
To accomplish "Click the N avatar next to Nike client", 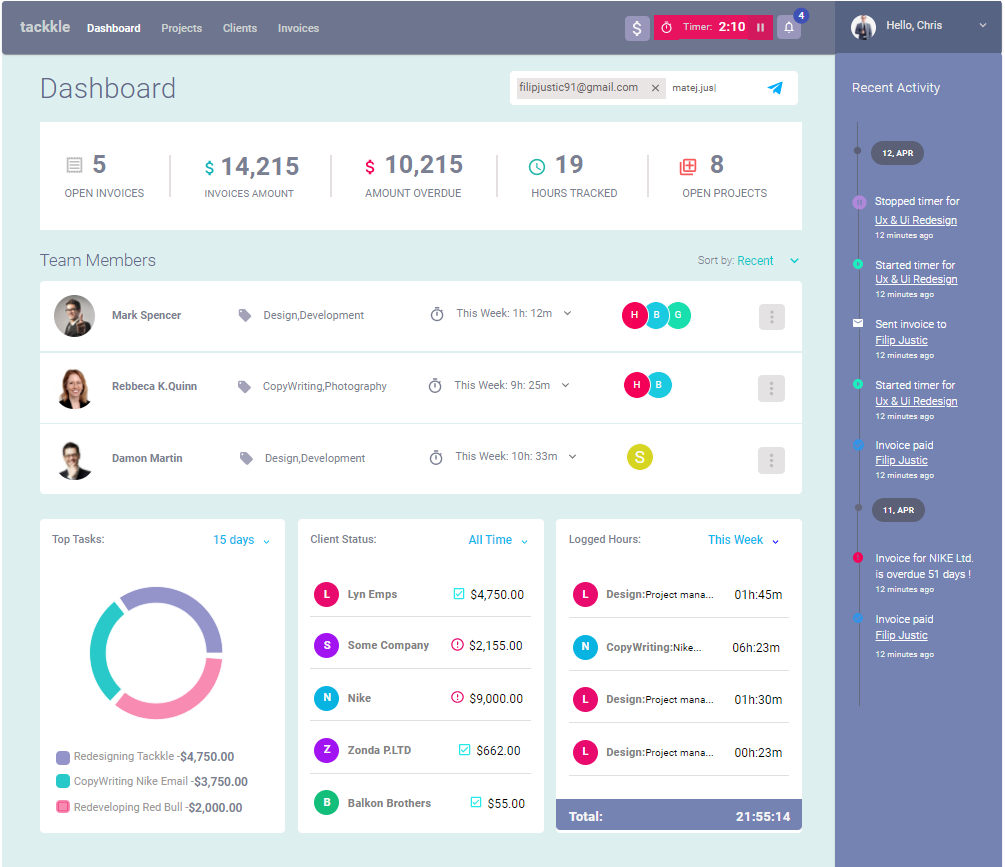I will point(326,697).
